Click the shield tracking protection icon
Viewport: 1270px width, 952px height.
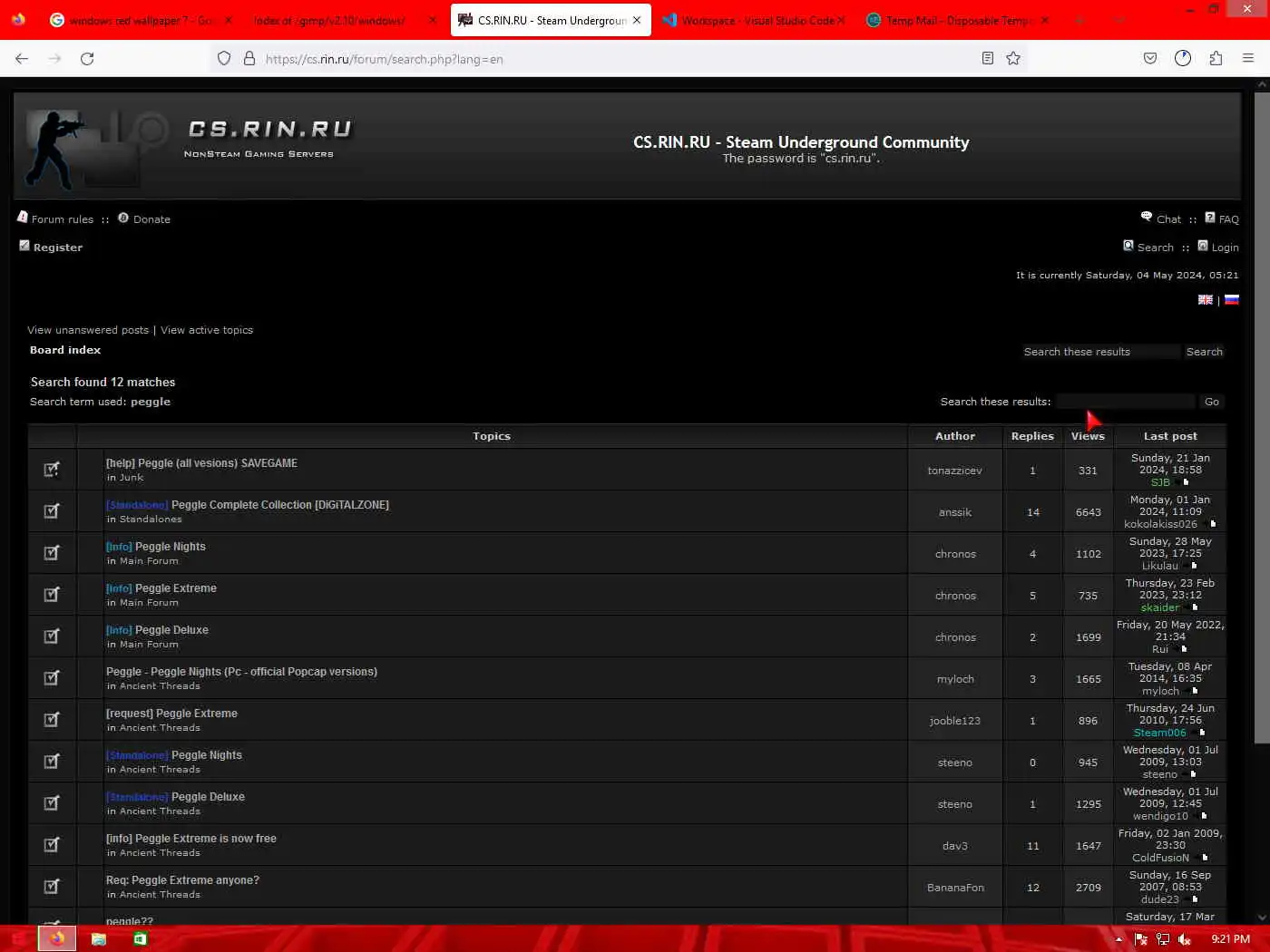(x=224, y=59)
